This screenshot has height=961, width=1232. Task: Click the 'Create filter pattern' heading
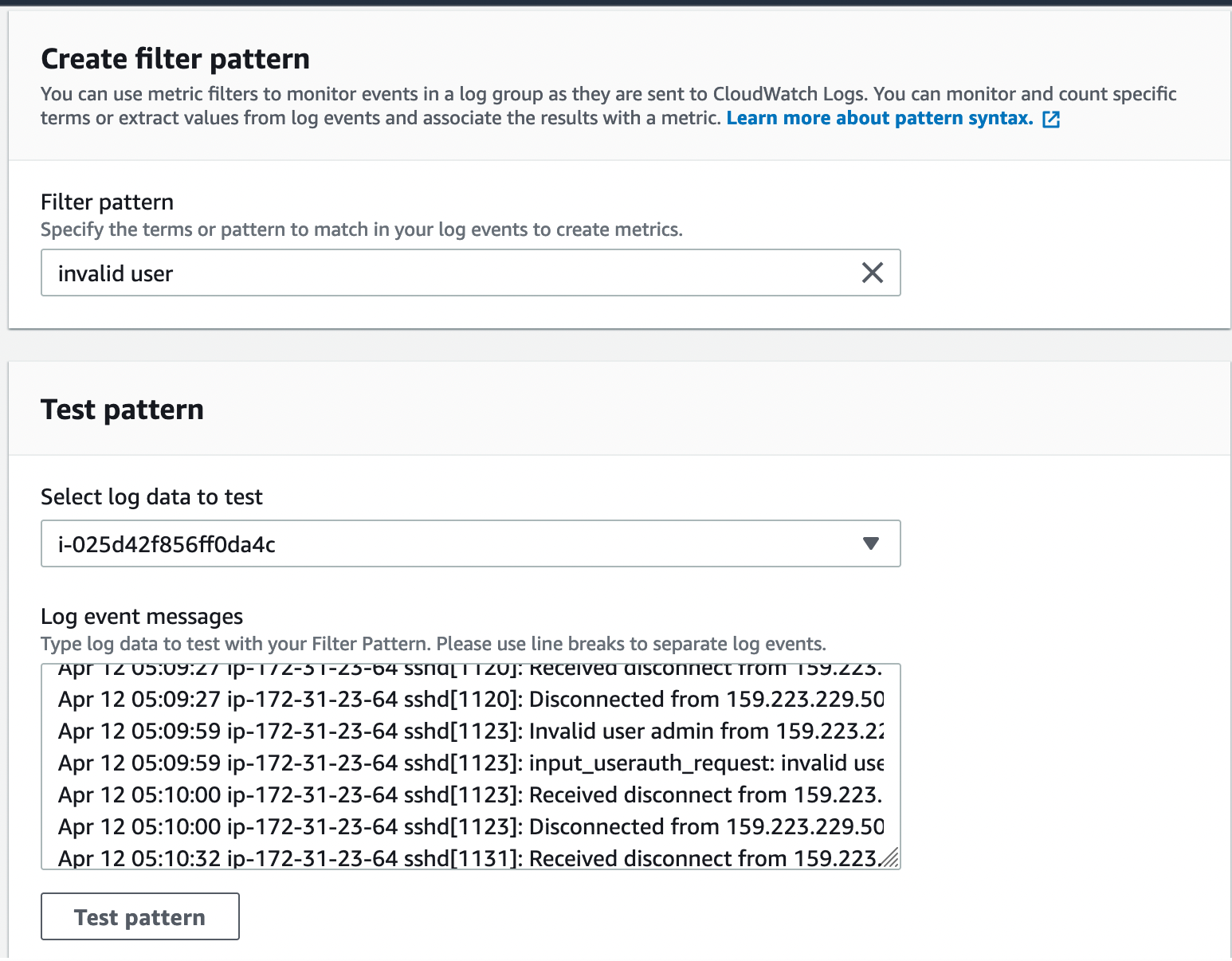click(175, 59)
